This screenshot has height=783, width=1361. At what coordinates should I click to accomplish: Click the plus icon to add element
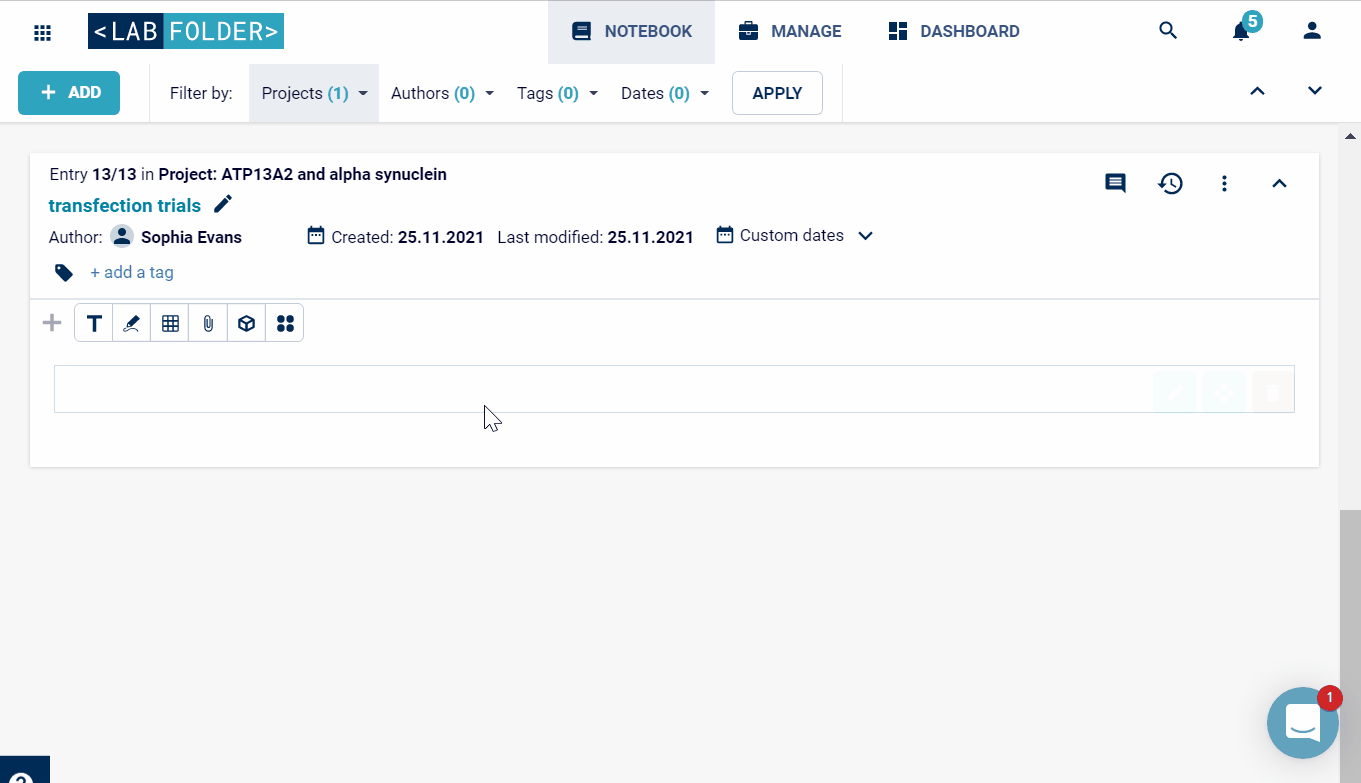coord(52,323)
